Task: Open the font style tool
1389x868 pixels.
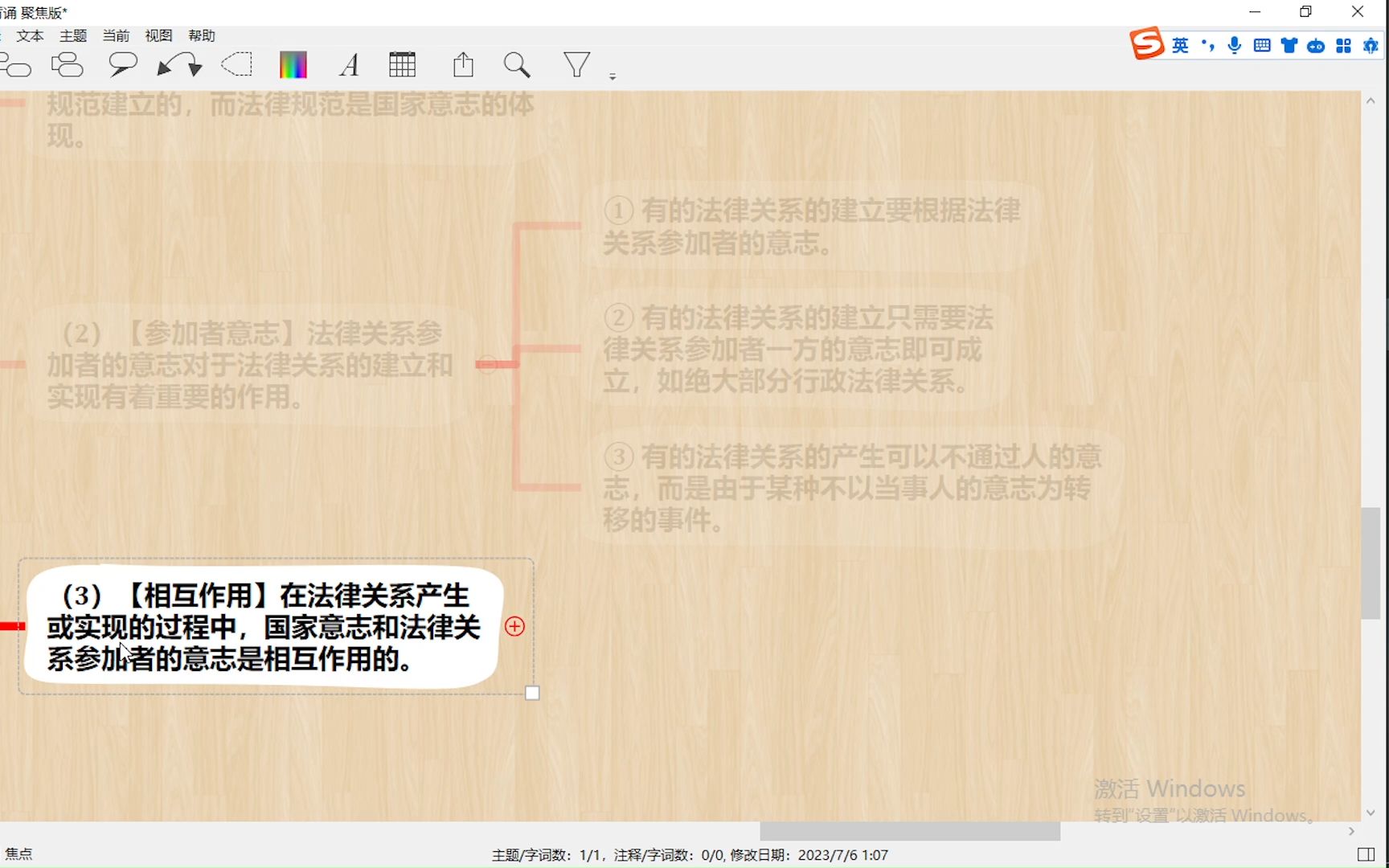Action: pyautogui.click(x=349, y=65)
